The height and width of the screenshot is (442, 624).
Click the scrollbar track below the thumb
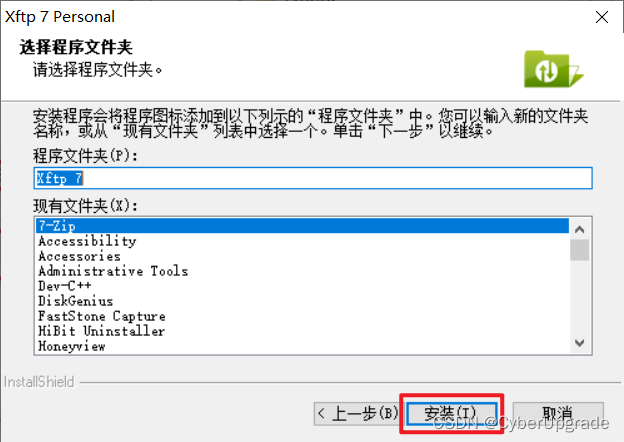579,296
